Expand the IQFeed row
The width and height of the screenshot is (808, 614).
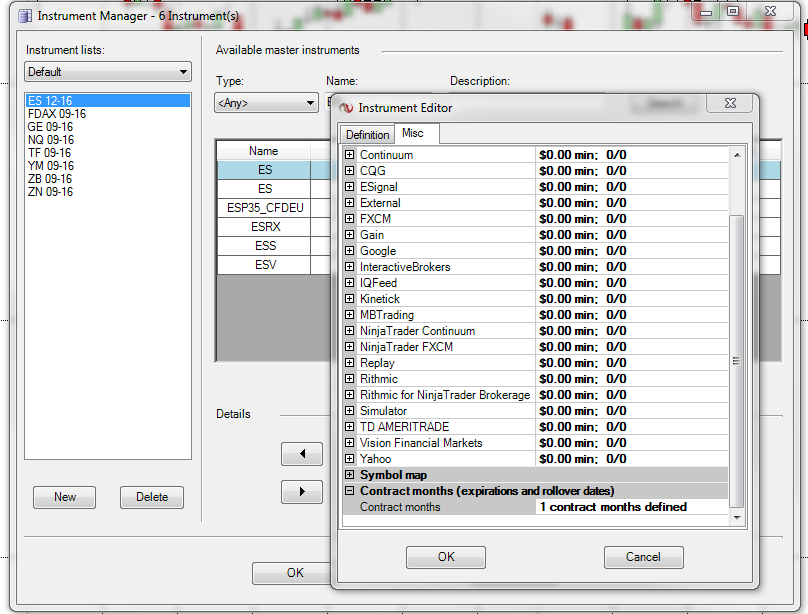349,282
